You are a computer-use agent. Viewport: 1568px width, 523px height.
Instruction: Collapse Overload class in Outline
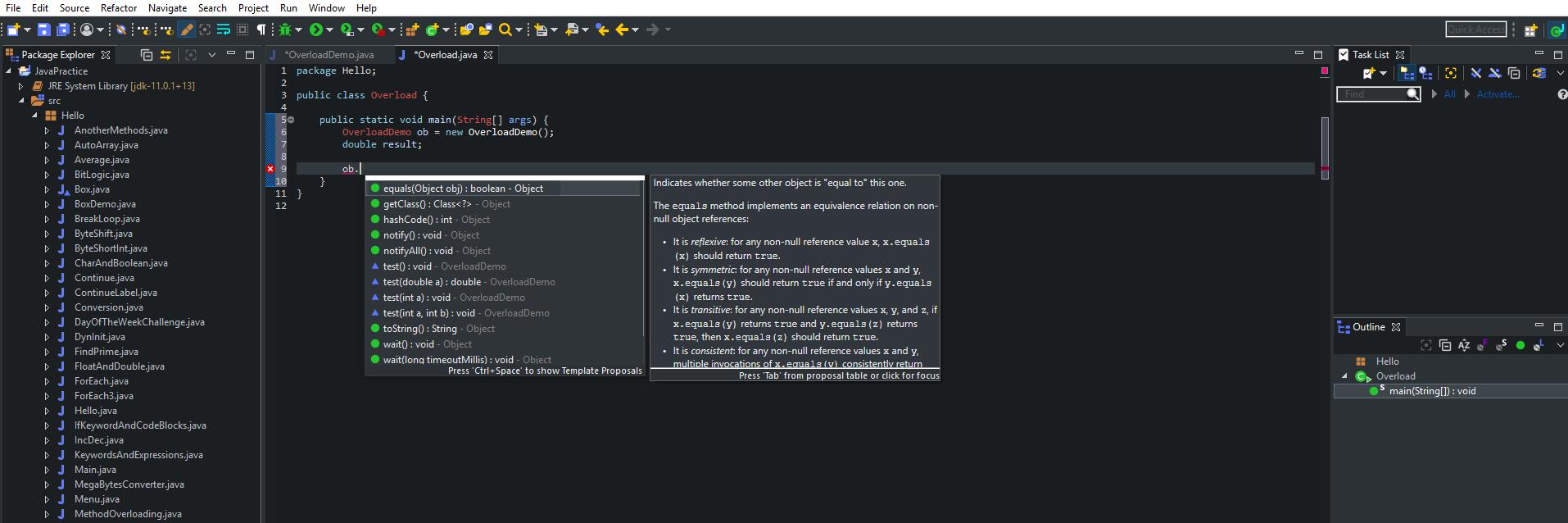point(1344,376)
